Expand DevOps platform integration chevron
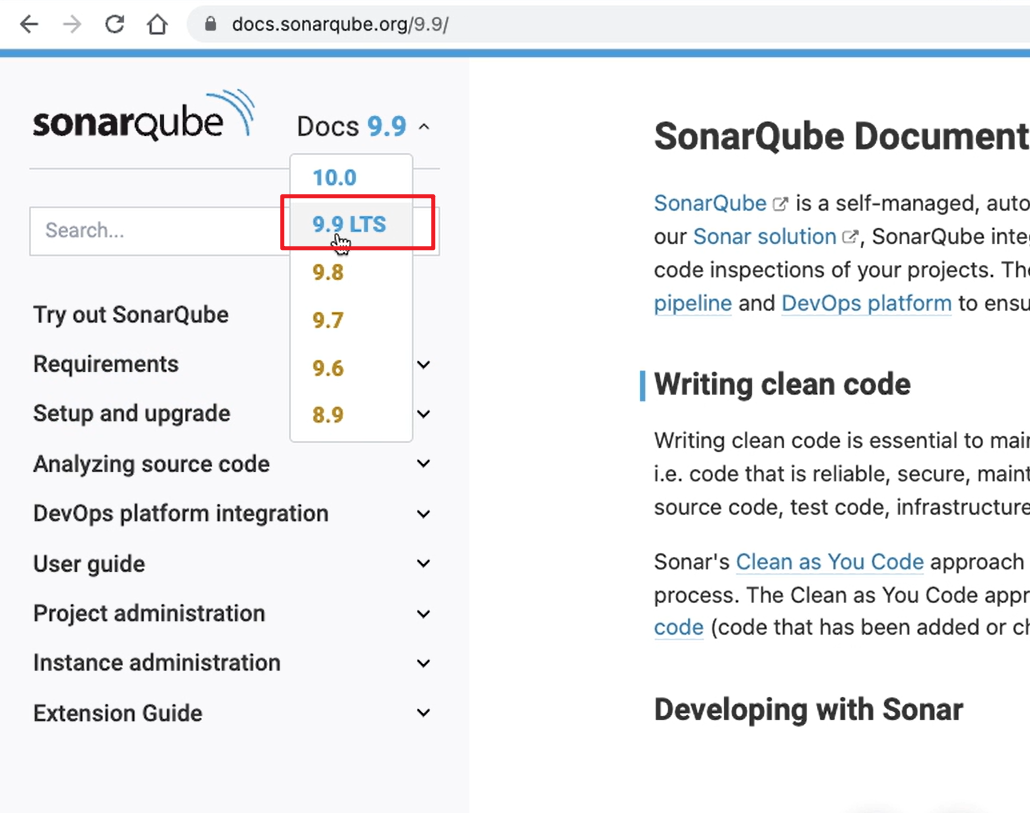Viewport: 1030px width, 813px height. pyautogui.click(x=424, y=514)
